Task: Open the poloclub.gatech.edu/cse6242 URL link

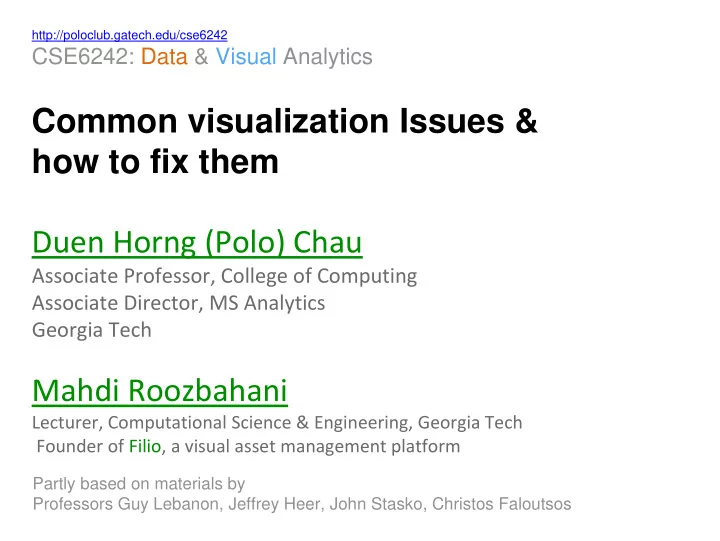Action: coord(129,35)
